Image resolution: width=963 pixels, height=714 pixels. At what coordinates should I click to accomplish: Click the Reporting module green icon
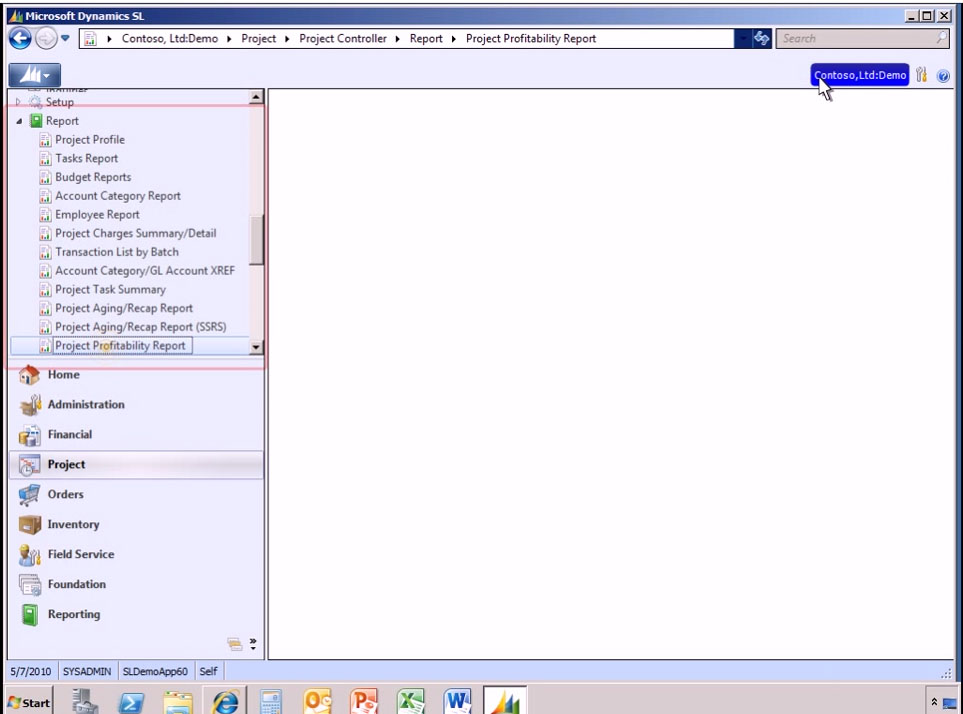coord(29,615)
